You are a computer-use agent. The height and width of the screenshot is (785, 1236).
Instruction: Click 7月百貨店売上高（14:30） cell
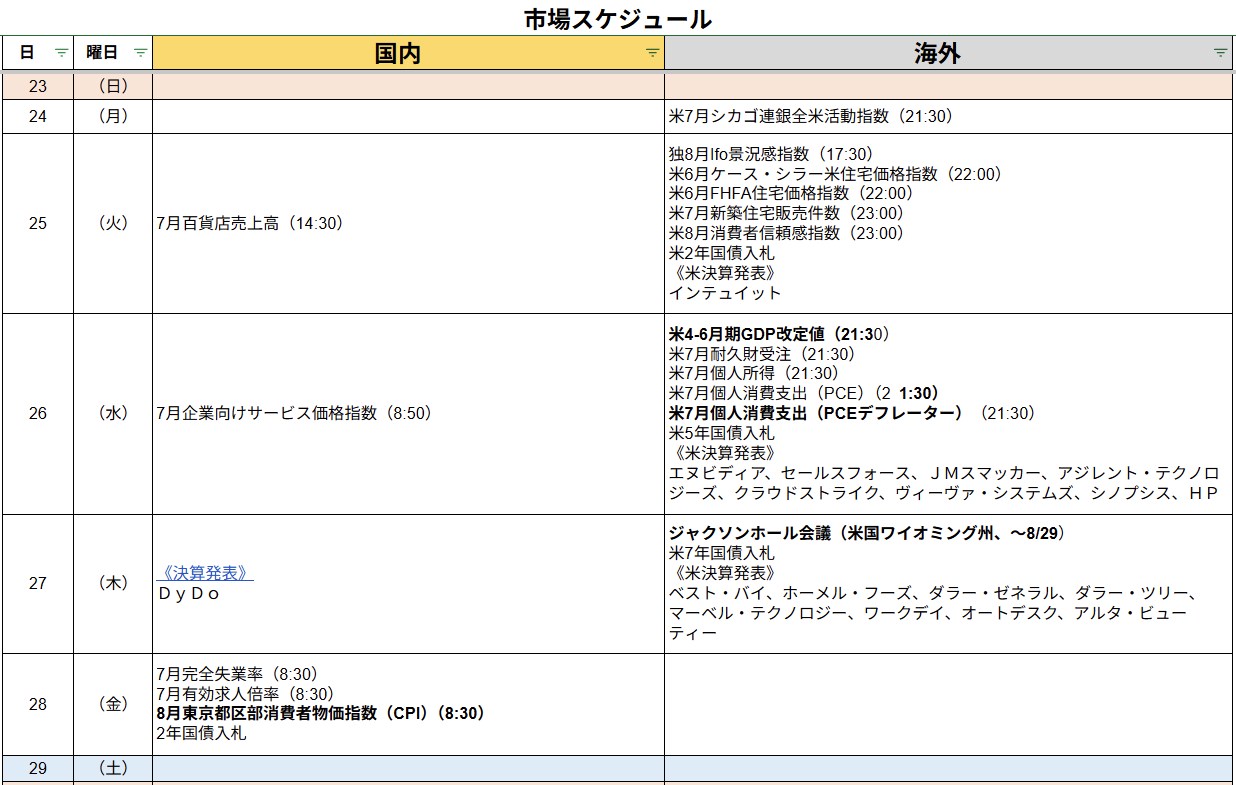coord(408,223)
